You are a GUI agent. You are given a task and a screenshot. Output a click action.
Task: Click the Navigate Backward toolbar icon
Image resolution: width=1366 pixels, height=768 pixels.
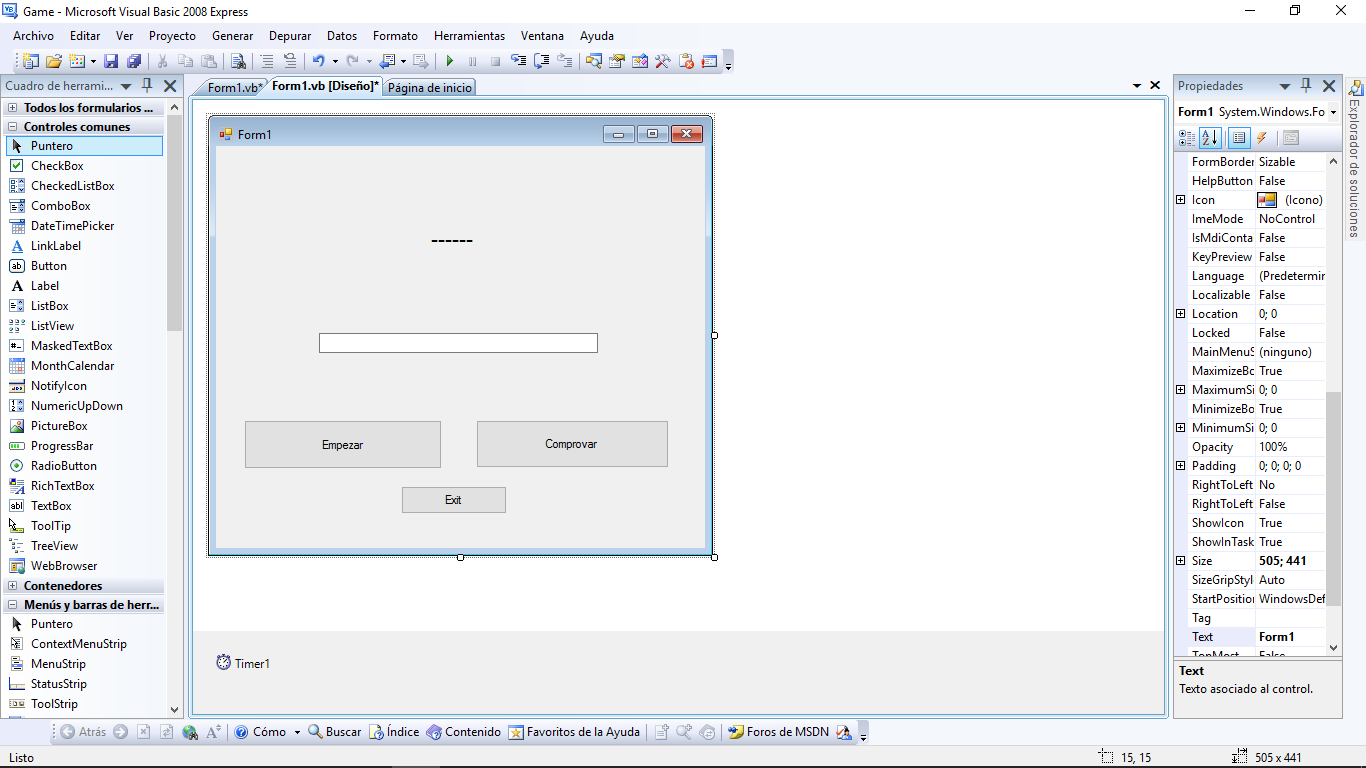coord(388,61)
